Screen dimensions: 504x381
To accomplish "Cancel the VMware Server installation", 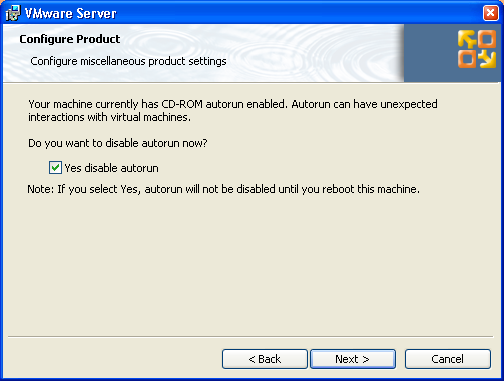I will [448, 359].
